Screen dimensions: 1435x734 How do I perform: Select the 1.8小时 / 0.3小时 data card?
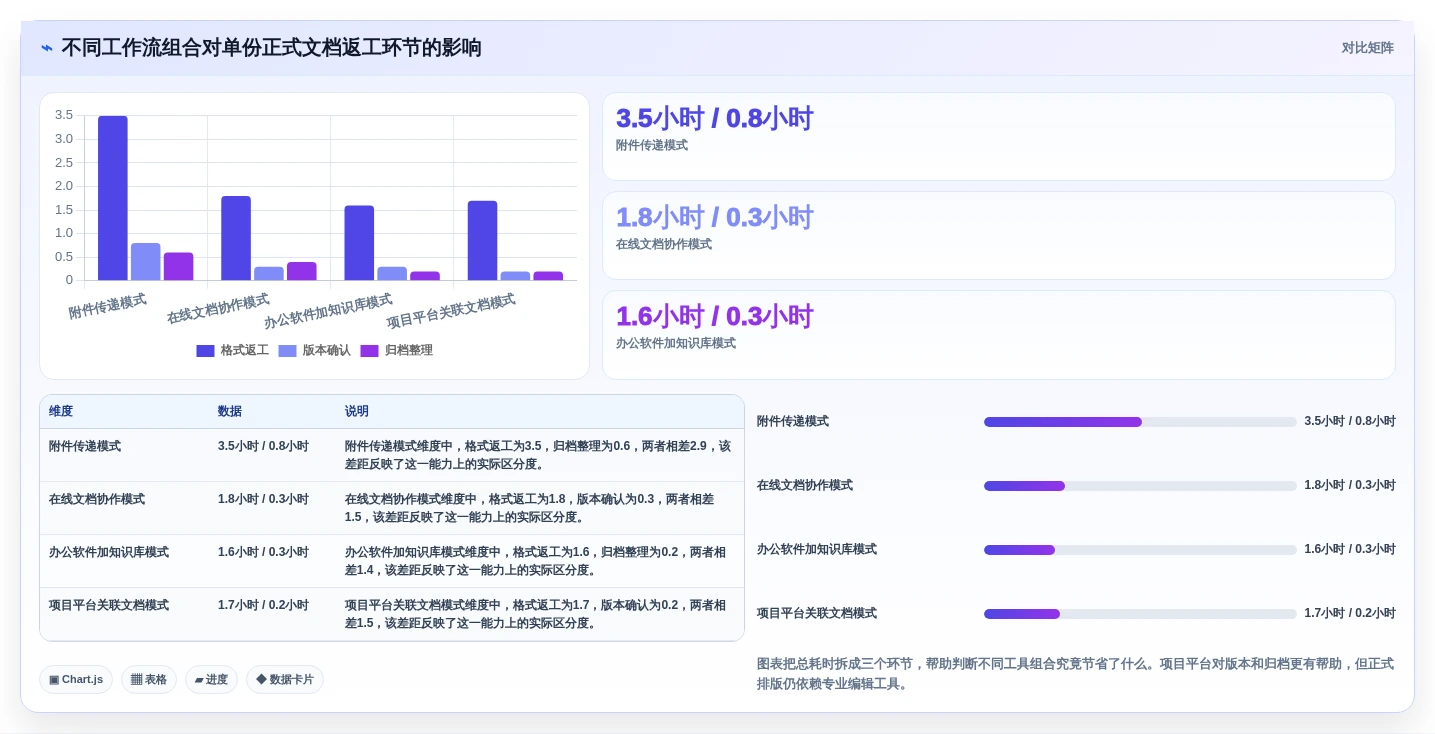click(998, 236)
